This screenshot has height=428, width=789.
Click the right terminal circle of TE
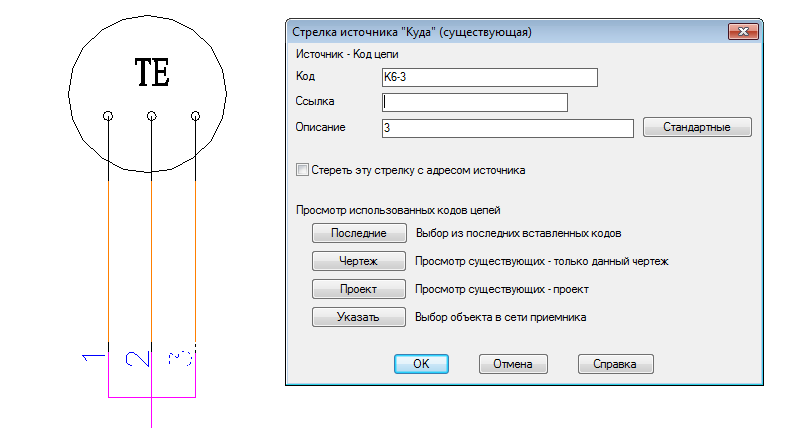click(x=195, y=116)
